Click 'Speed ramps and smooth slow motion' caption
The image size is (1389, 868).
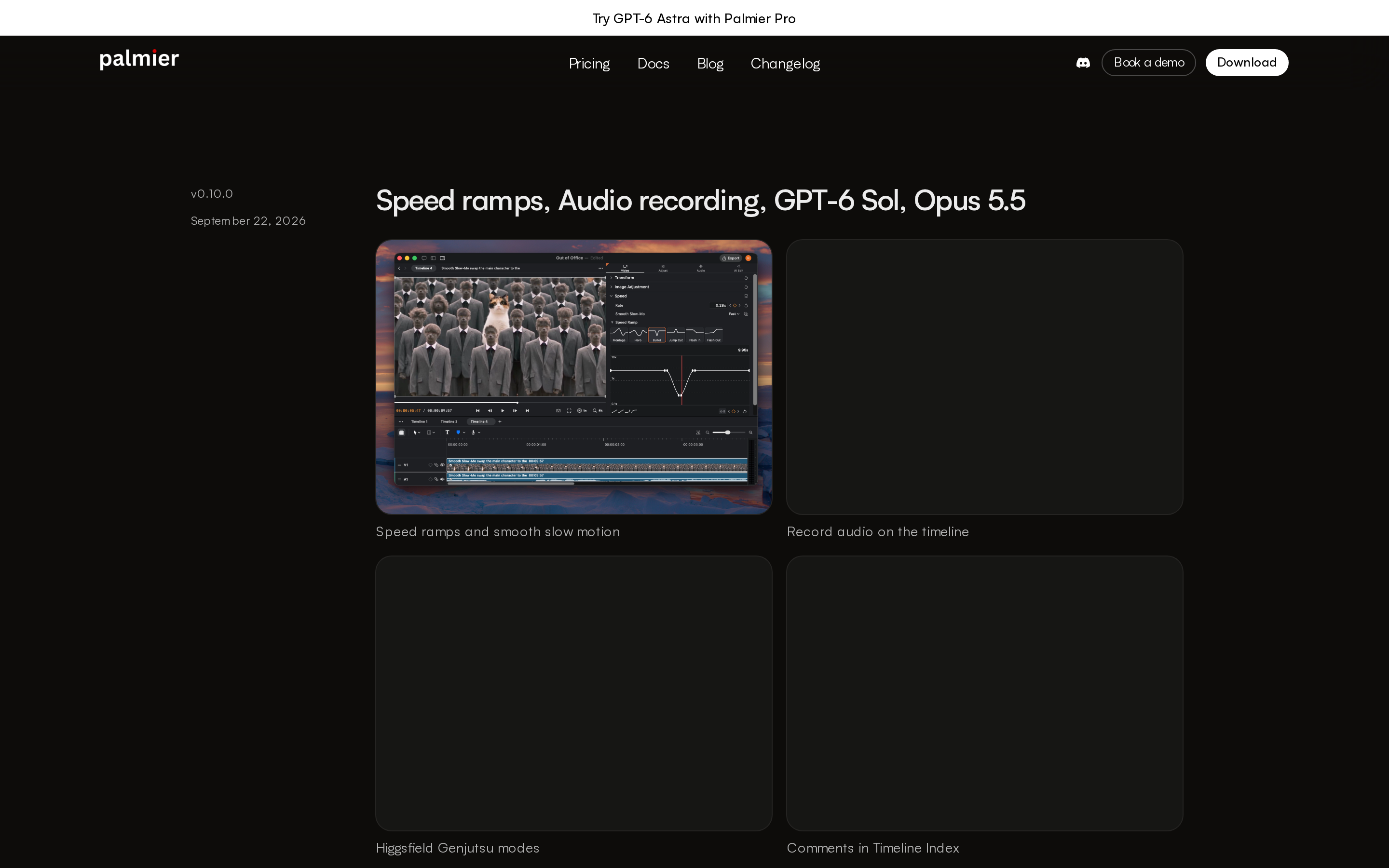click(498, 532)
